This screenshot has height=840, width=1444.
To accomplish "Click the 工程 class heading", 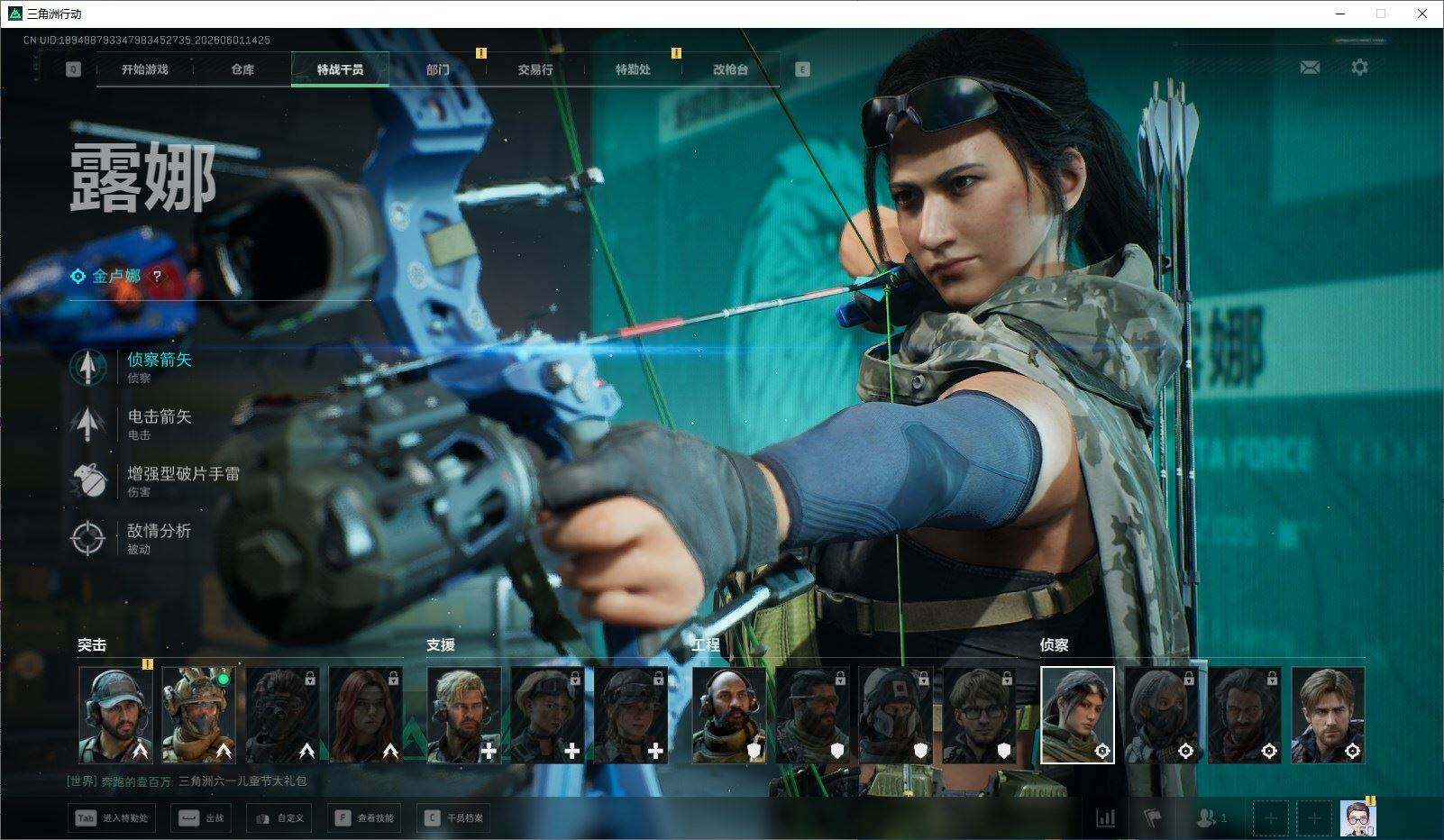I will point(706,644).
